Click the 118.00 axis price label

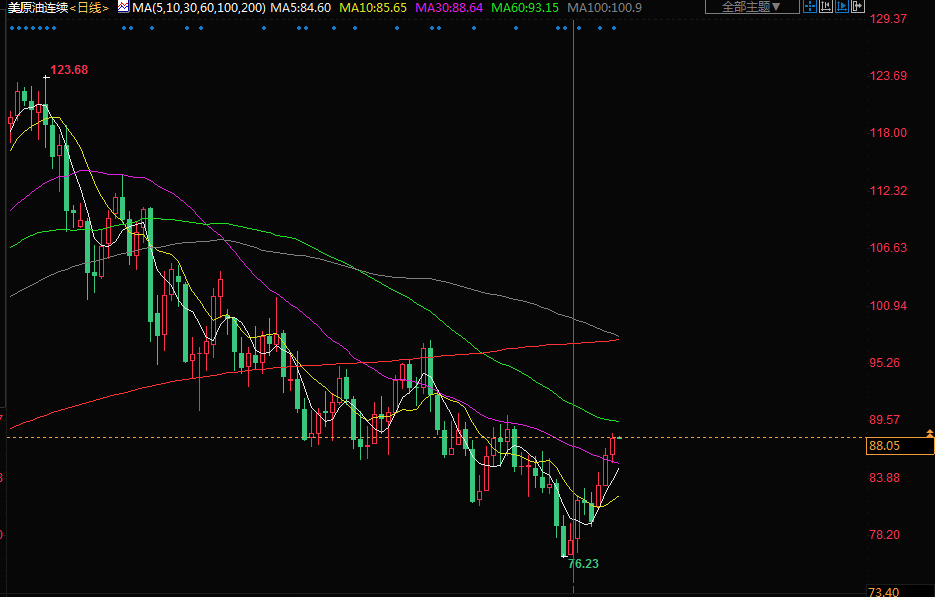point(888,132)
